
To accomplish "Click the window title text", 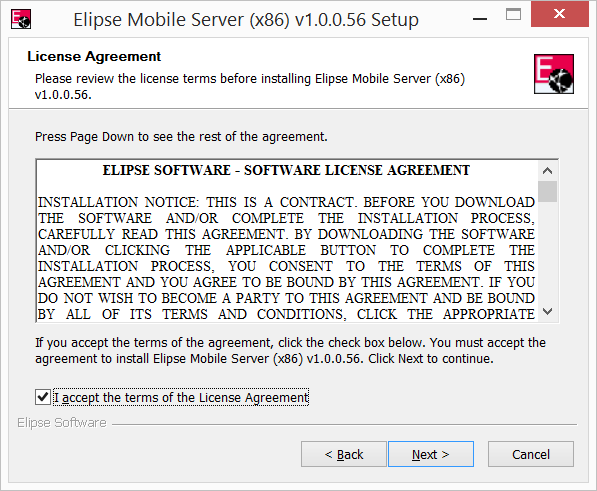I will coord(246,20).
